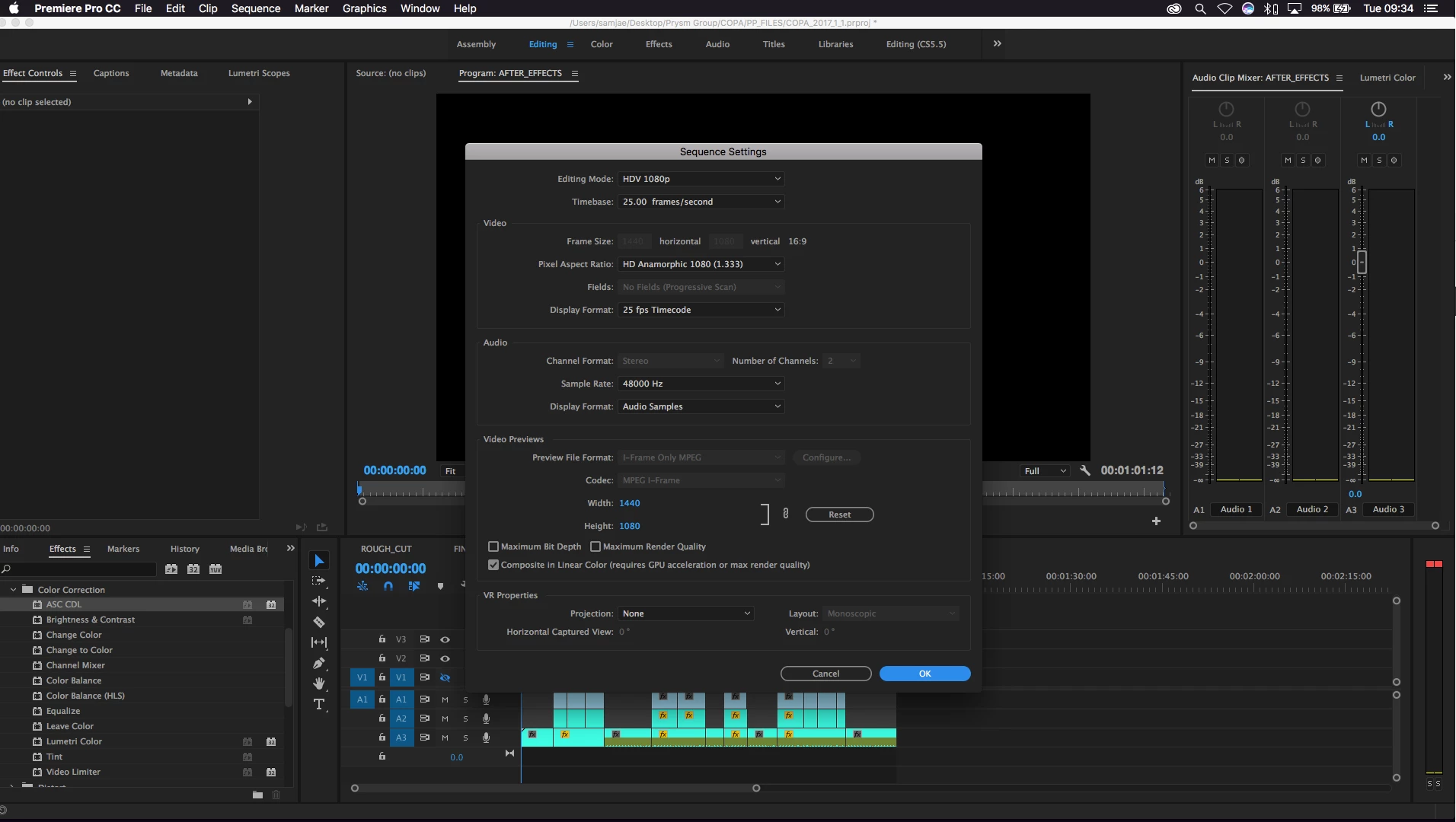Image resolution: width=1456 pixels, height=822 pixels.
Task: Click the preview size link chain icon
Action: 786,514
